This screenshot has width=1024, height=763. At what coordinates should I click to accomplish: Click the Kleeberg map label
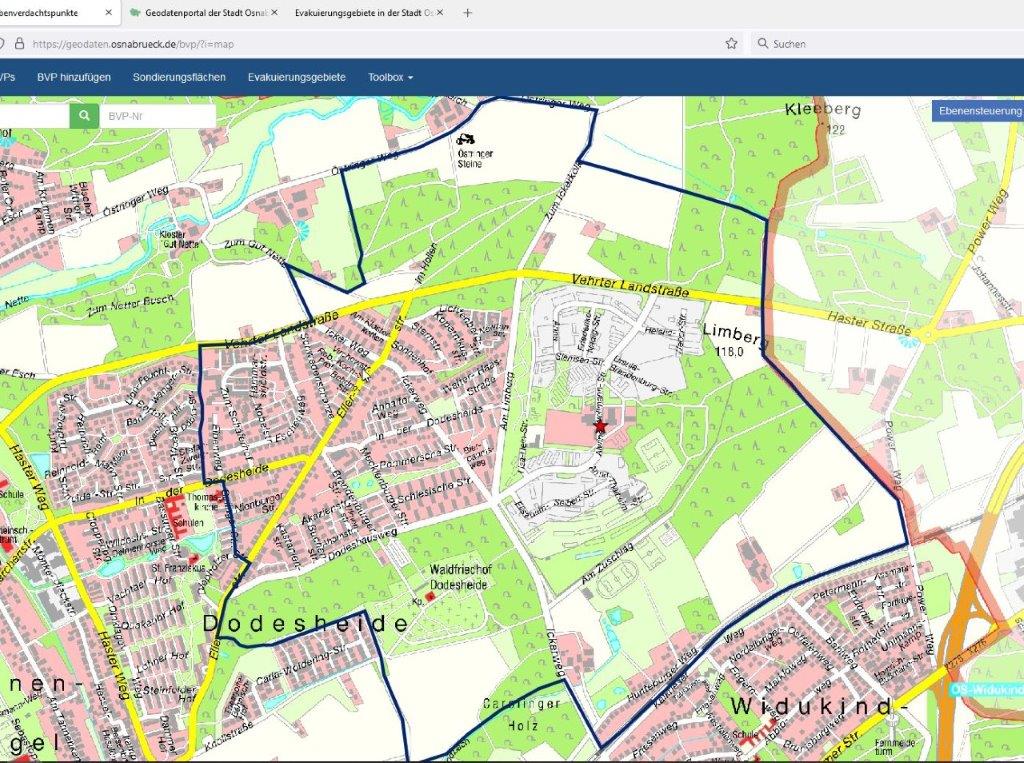coord(823,109)
